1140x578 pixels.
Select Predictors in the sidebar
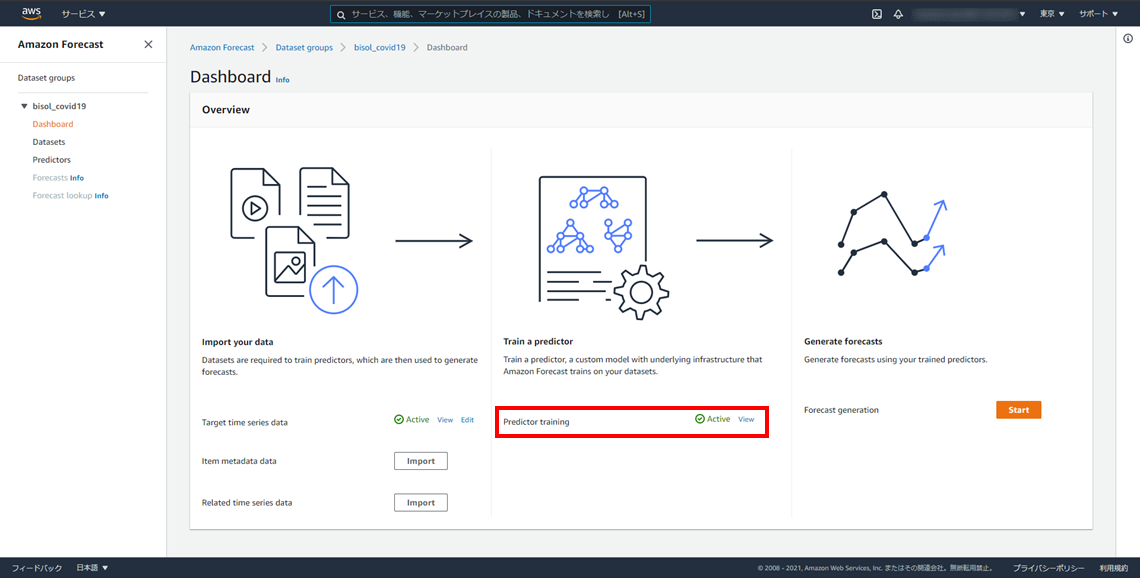pyautogui.click(x=51, y=160)
